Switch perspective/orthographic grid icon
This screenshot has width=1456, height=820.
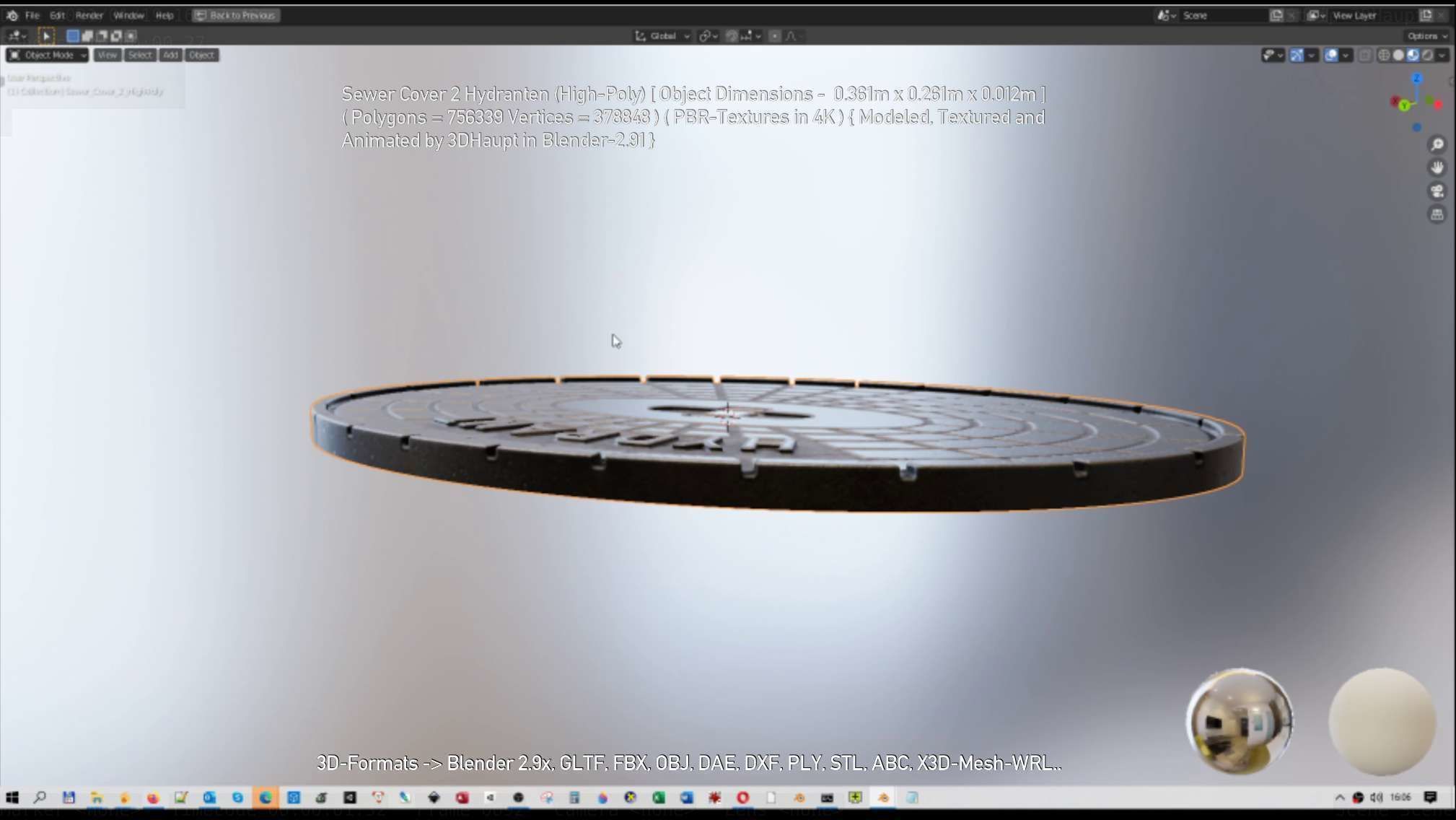1437,214
